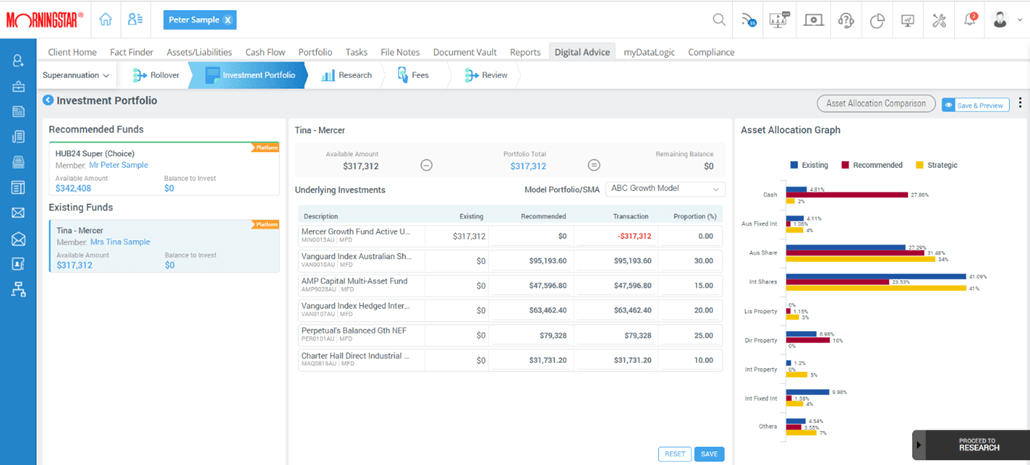This screenshot has height=465, width=1030.
Task: Click the red Recommended legend swatch
Action: click(843, 165)
